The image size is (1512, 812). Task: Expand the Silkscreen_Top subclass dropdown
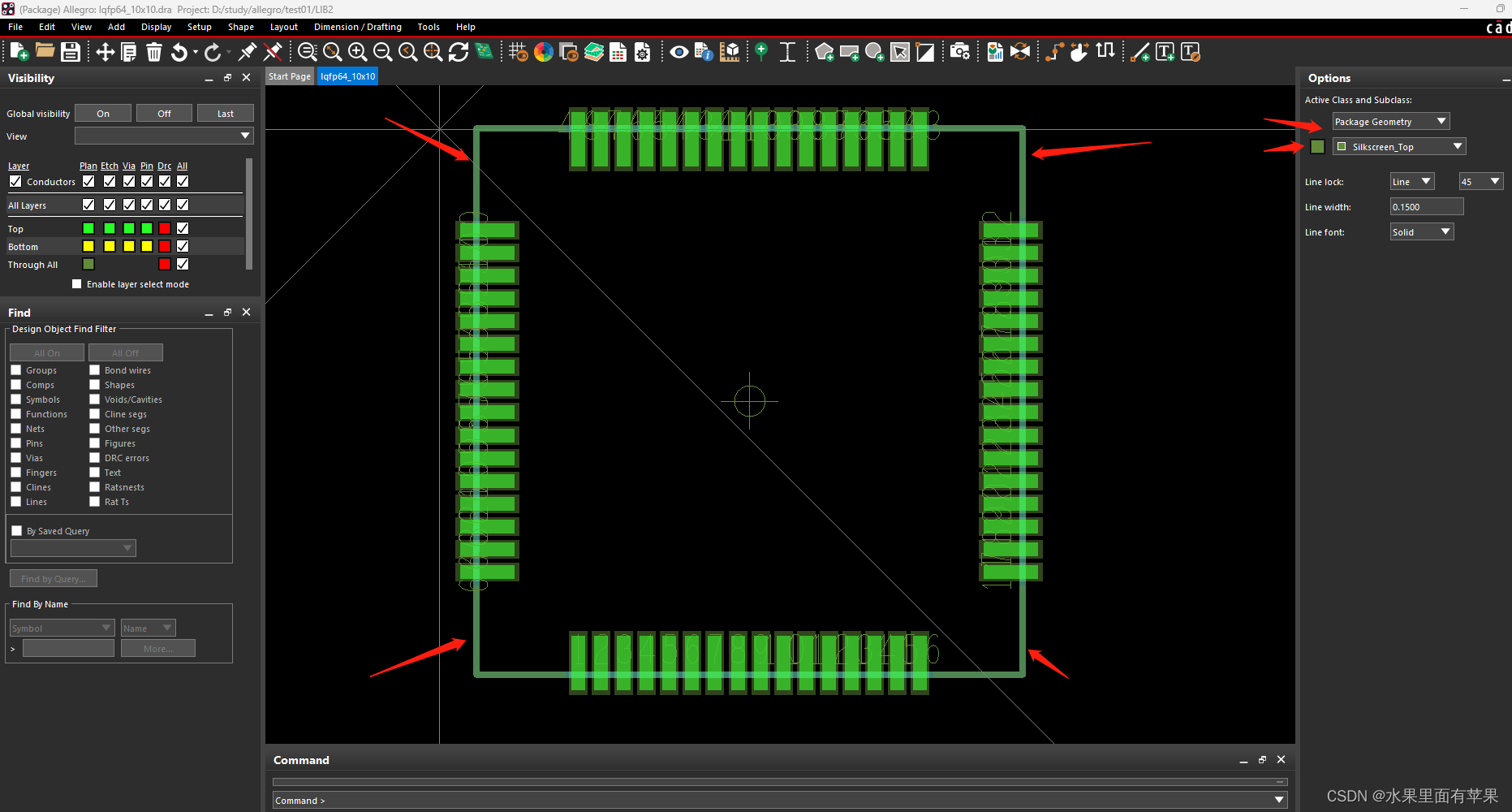click(1398, 147)
